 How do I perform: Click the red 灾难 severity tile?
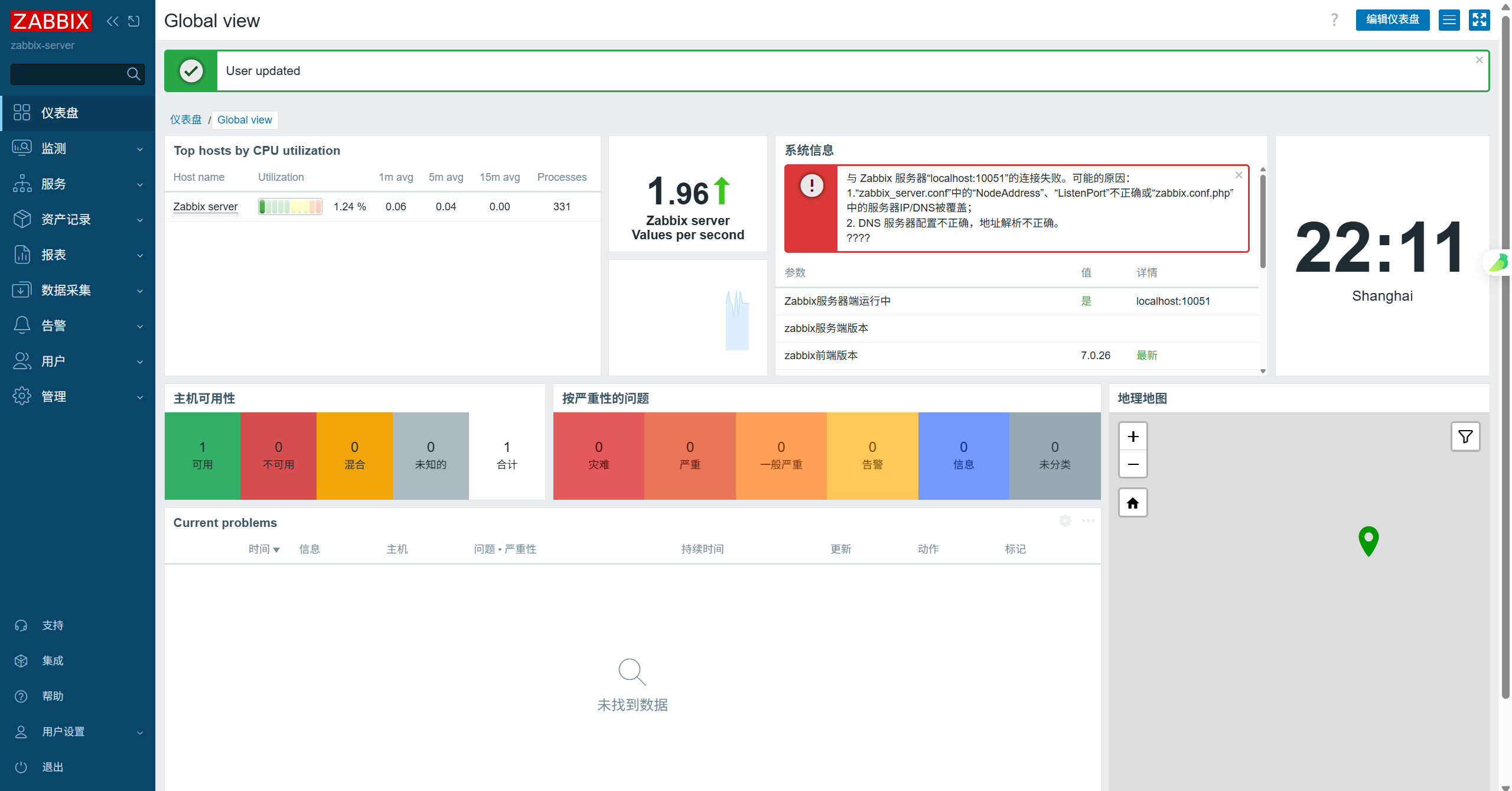[599, 456]
